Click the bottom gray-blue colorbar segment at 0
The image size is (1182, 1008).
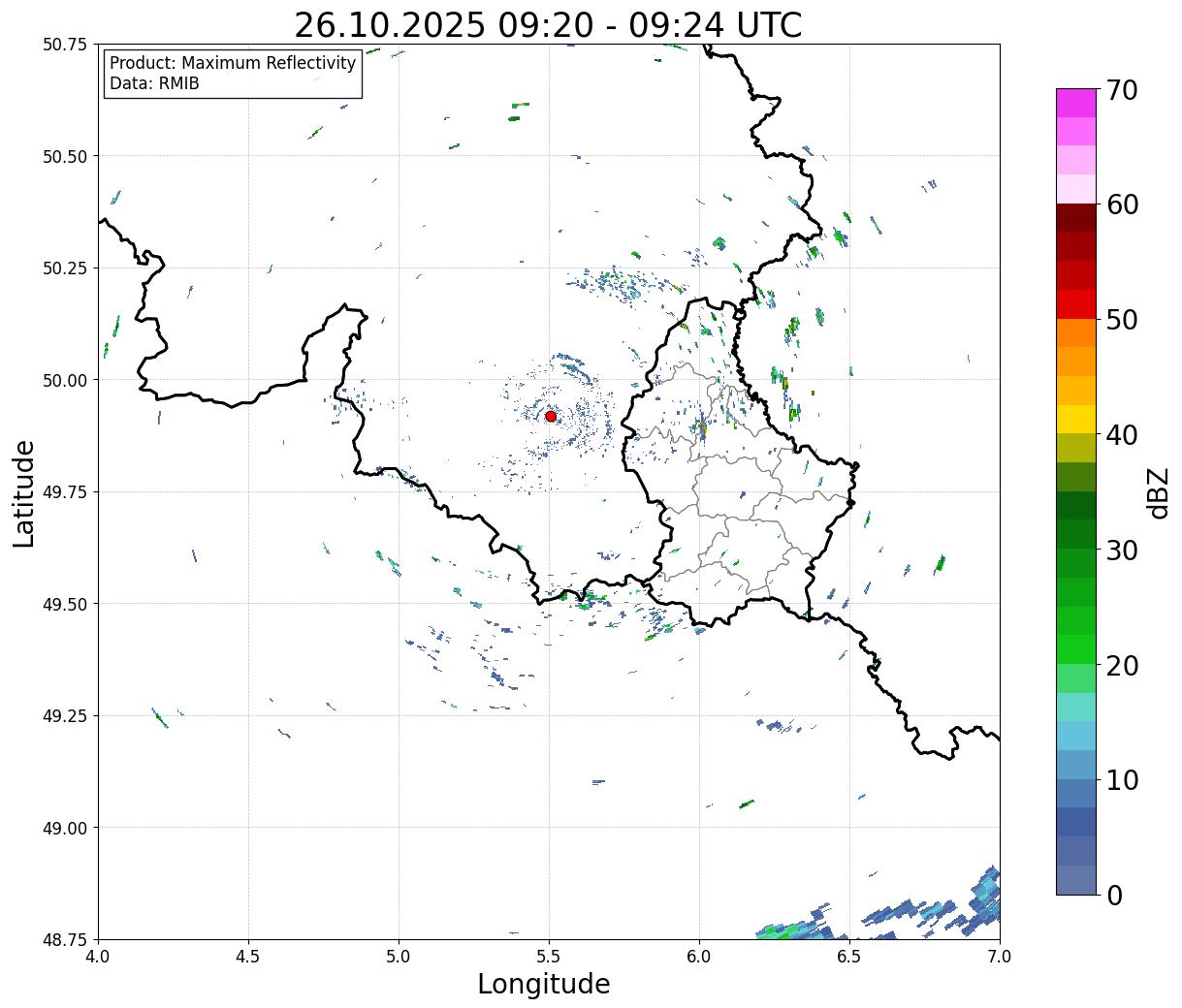[1076, 879]
